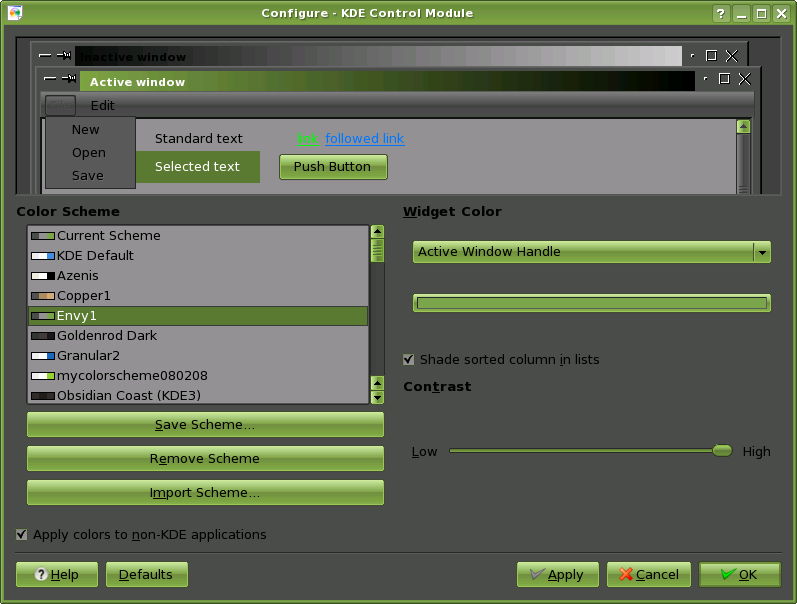Click the Inactive window title bar preview
Screen dimensions: 797x604
(x=379, y=56)
